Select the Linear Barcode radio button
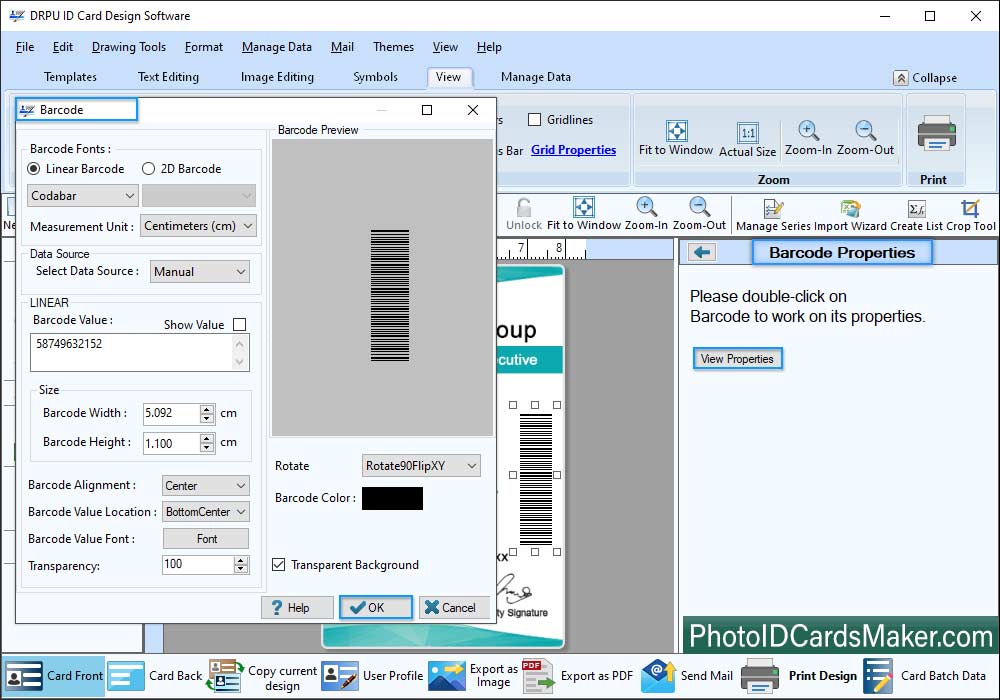The image size is (1000, 700). [34, 169]
